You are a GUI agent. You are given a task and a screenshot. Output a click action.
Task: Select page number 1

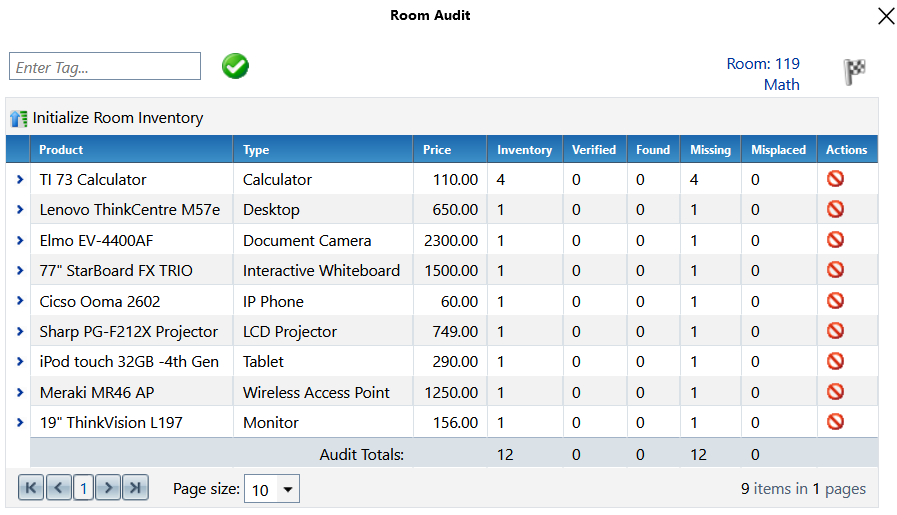coord(84,488)
